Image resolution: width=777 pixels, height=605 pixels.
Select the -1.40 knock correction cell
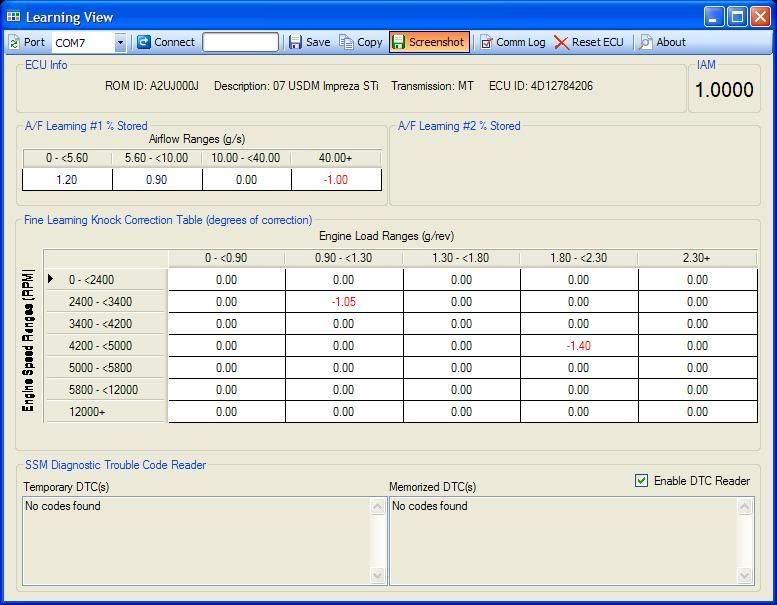(x=578, y=346)
